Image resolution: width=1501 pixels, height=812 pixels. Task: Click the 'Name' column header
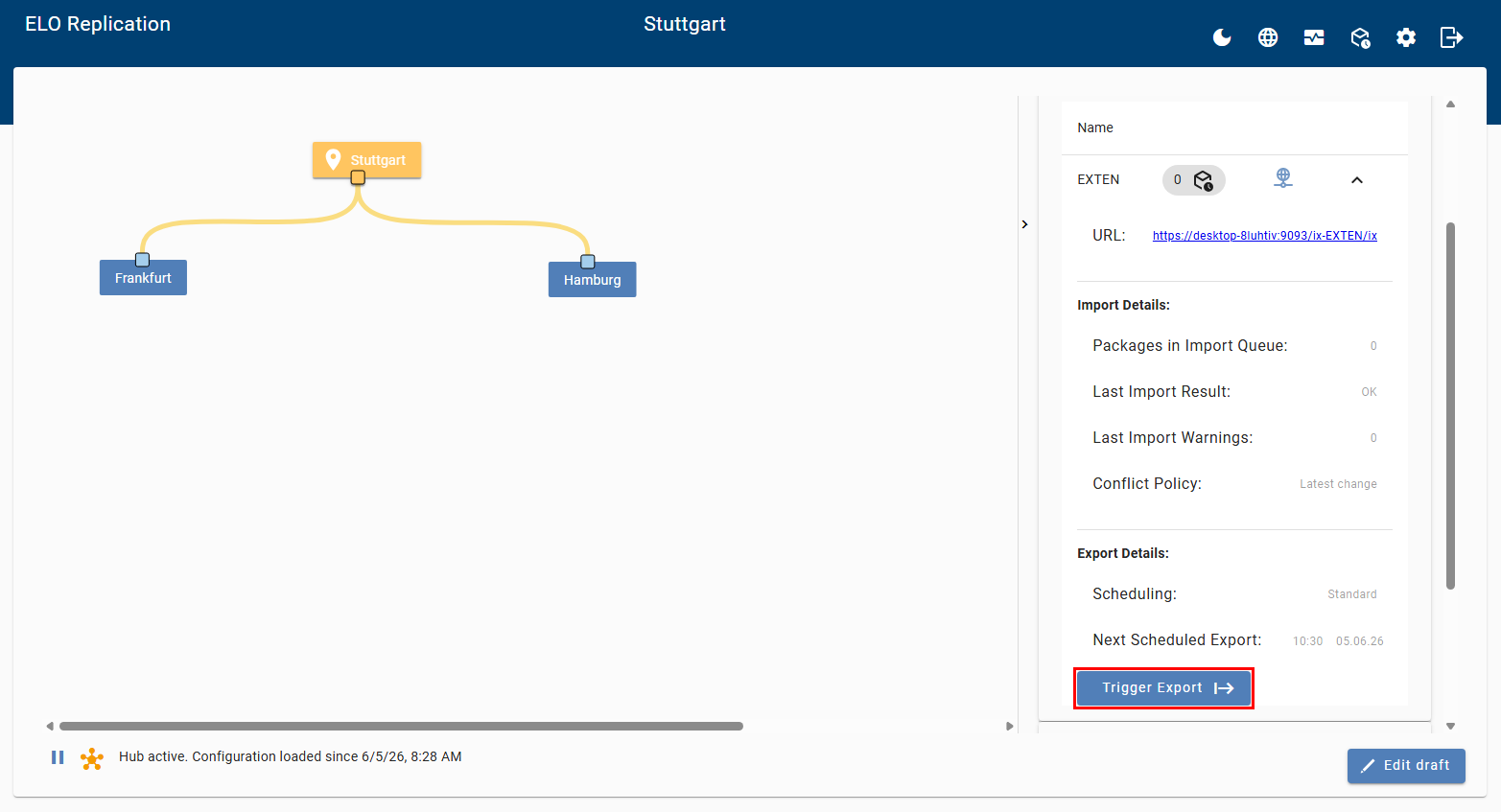(x=1095, y=128)
